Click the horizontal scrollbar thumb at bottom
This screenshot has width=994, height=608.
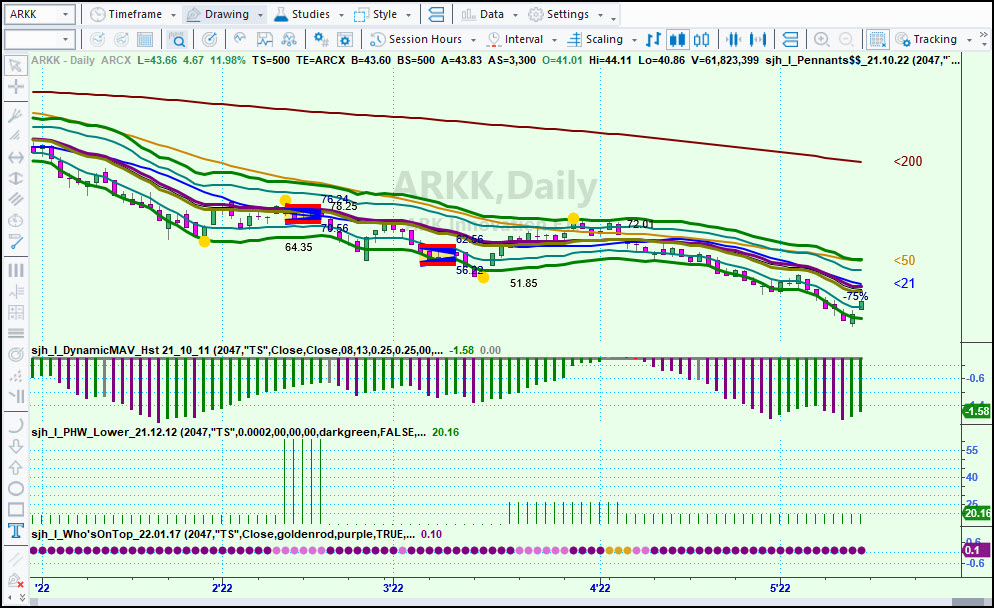968,602
